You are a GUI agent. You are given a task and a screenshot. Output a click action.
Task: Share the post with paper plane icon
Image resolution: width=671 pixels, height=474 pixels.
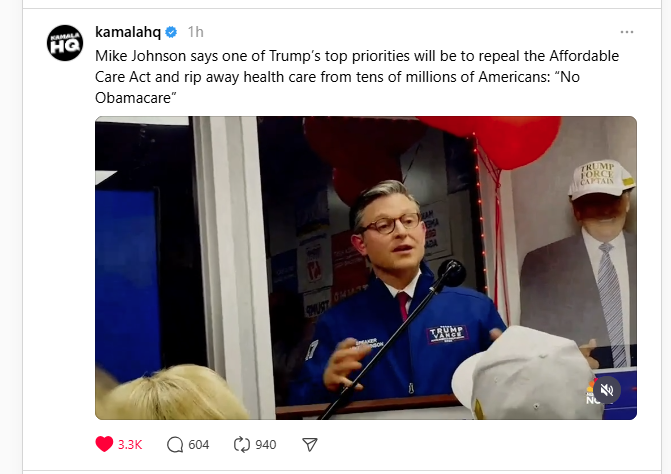(x=309, y=444)
